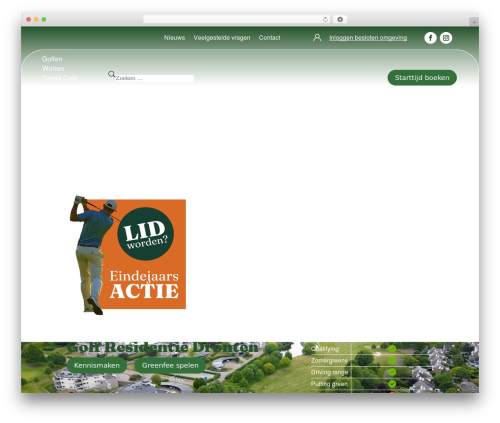Click the search magnifier icon

[x=111, y=74]
